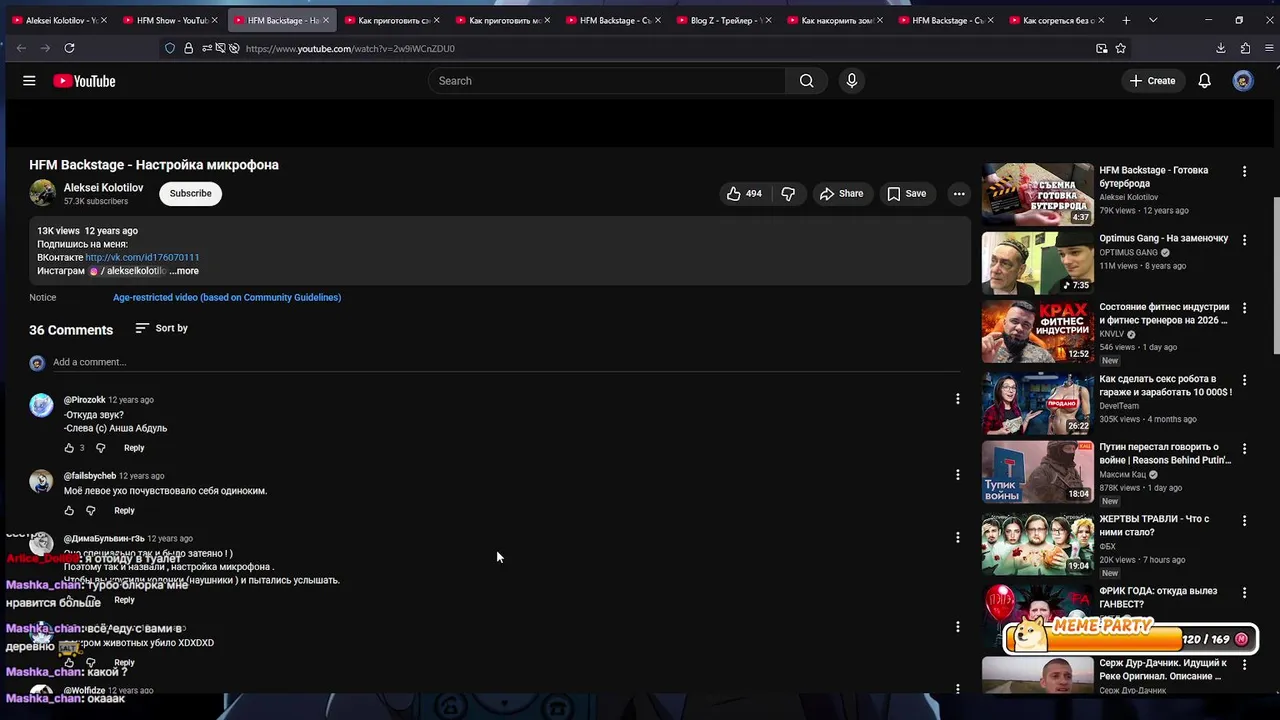This screenshot has width=1280, height=720.
Task: Open 'На заменочку' video thumbnail
Action: 1037,263
